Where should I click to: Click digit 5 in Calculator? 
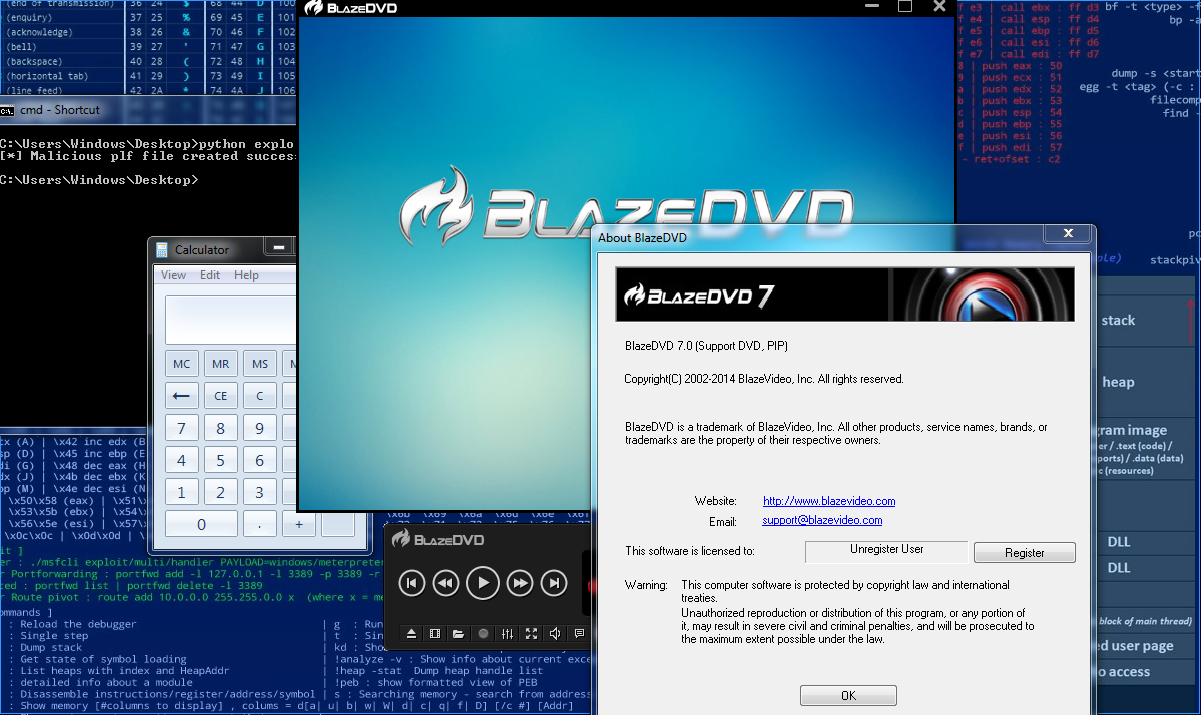(x=221, y=461)
